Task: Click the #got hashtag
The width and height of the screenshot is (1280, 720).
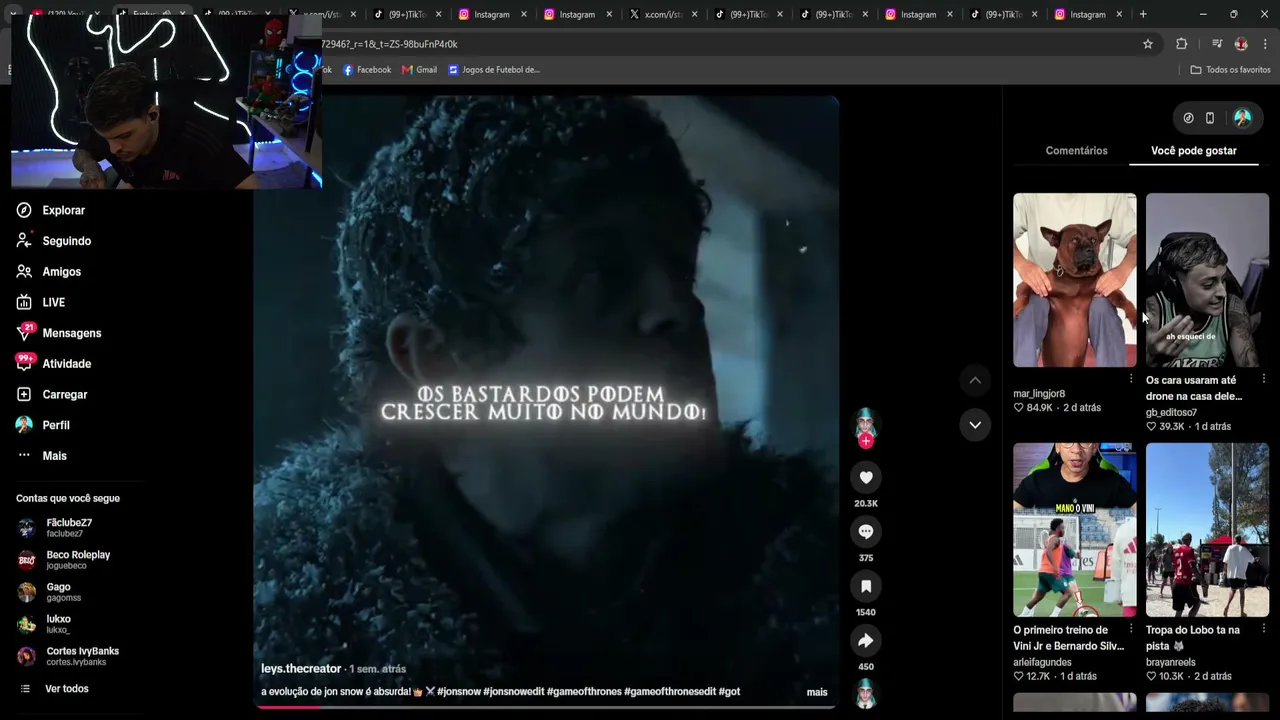Action: click(729, 692)
